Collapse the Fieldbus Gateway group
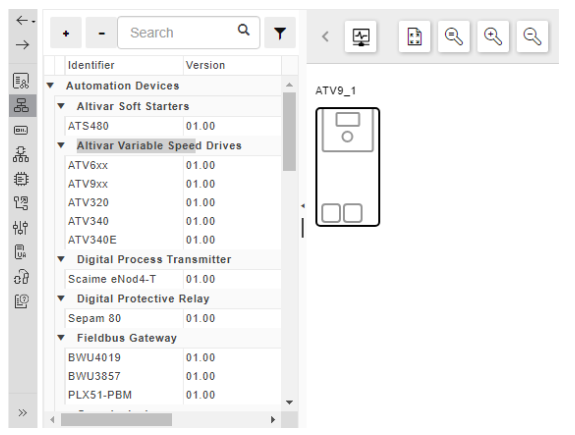Viewport: 575px width, 435px height. (61, 337)
